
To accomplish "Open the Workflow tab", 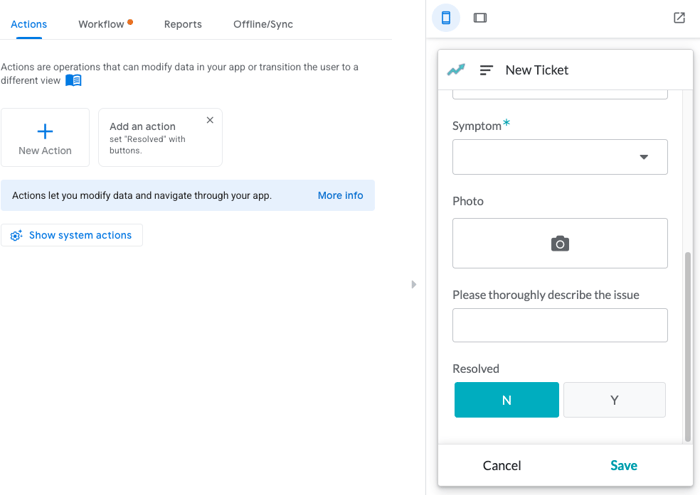I will pos(101,24).
